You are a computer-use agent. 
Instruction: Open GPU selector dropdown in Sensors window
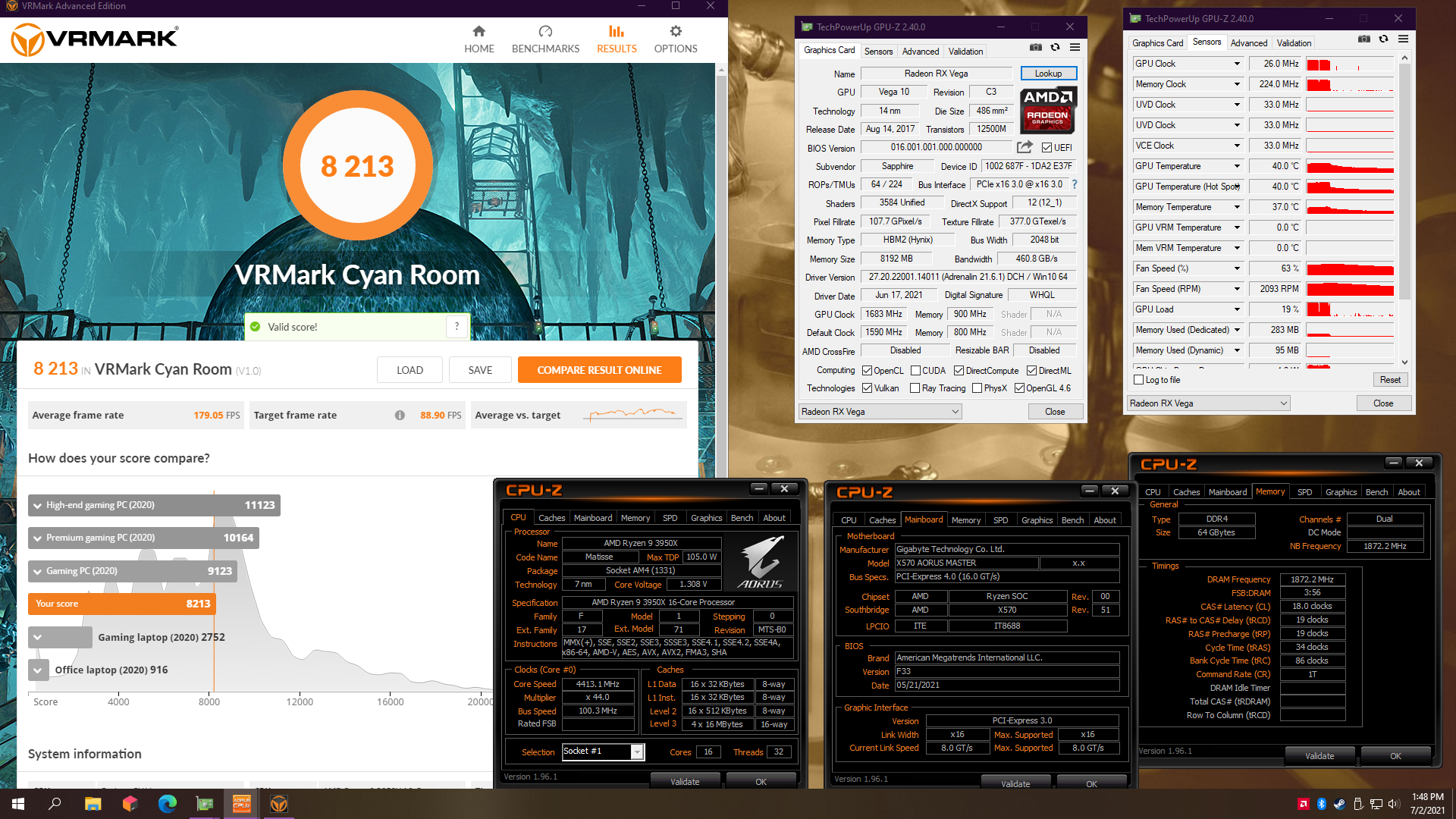(1208, 403)
